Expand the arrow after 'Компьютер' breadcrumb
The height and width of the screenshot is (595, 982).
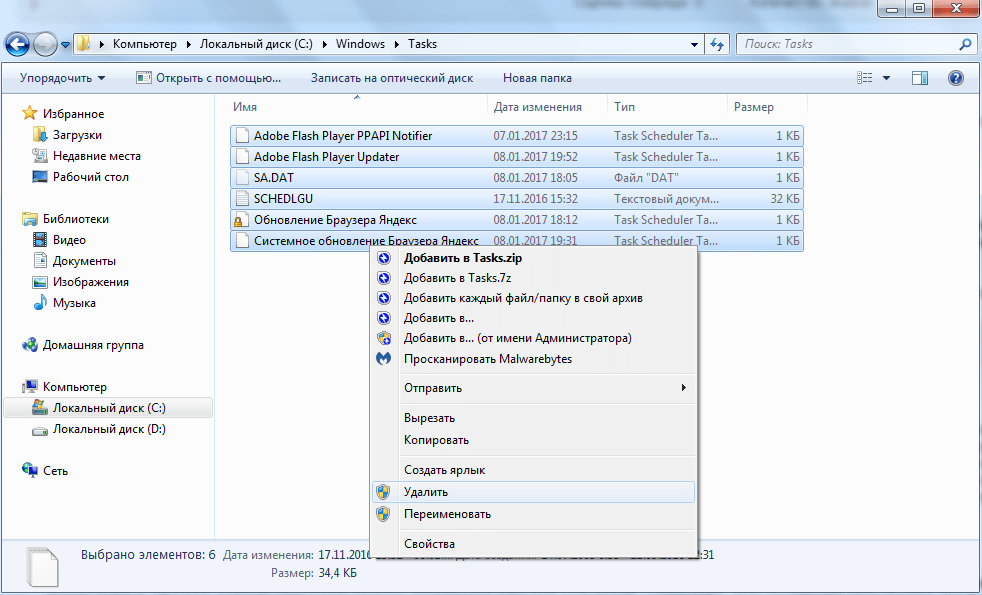click(188, 44)
